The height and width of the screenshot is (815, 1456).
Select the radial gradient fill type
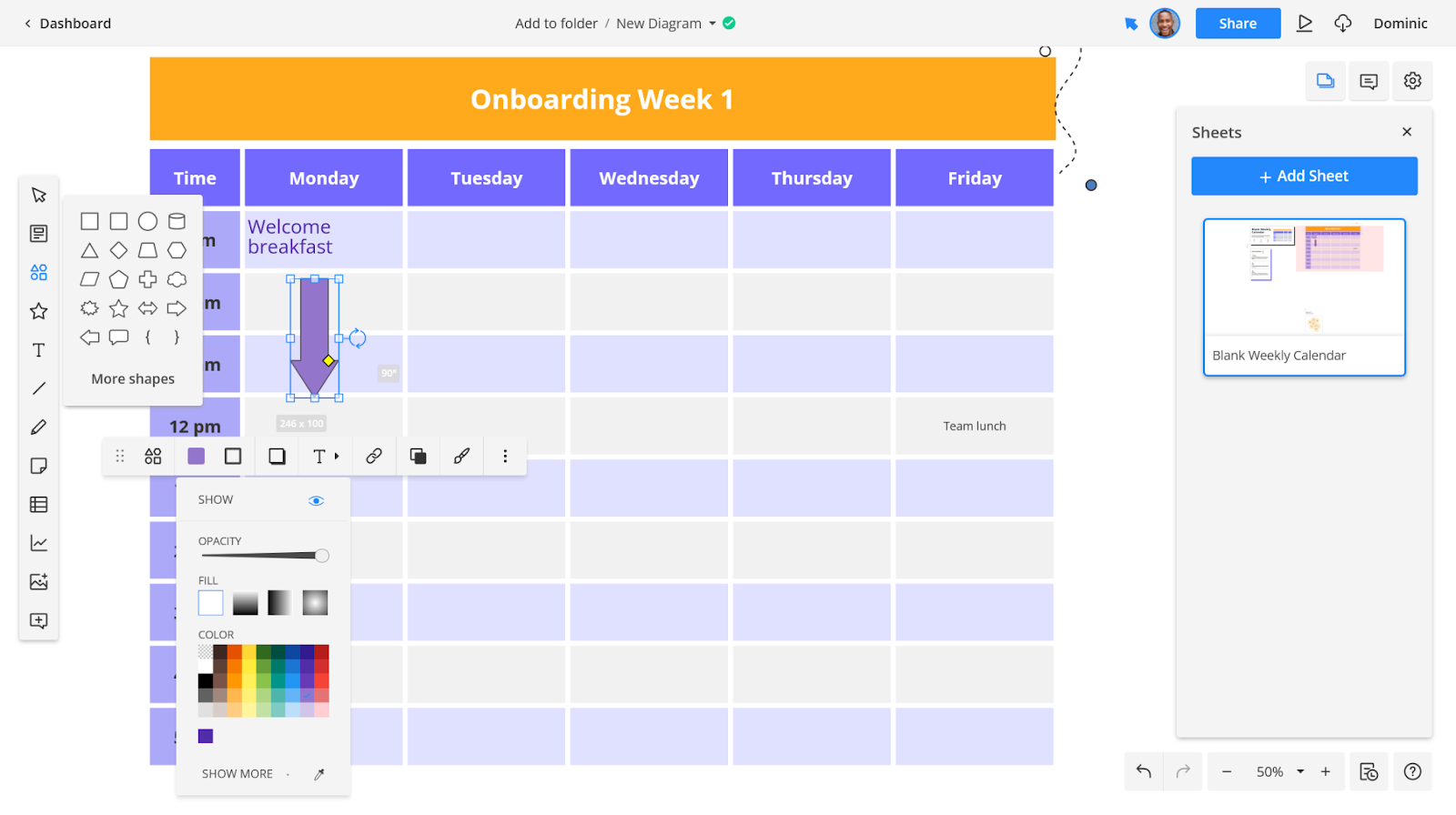[x=315, y=602]
